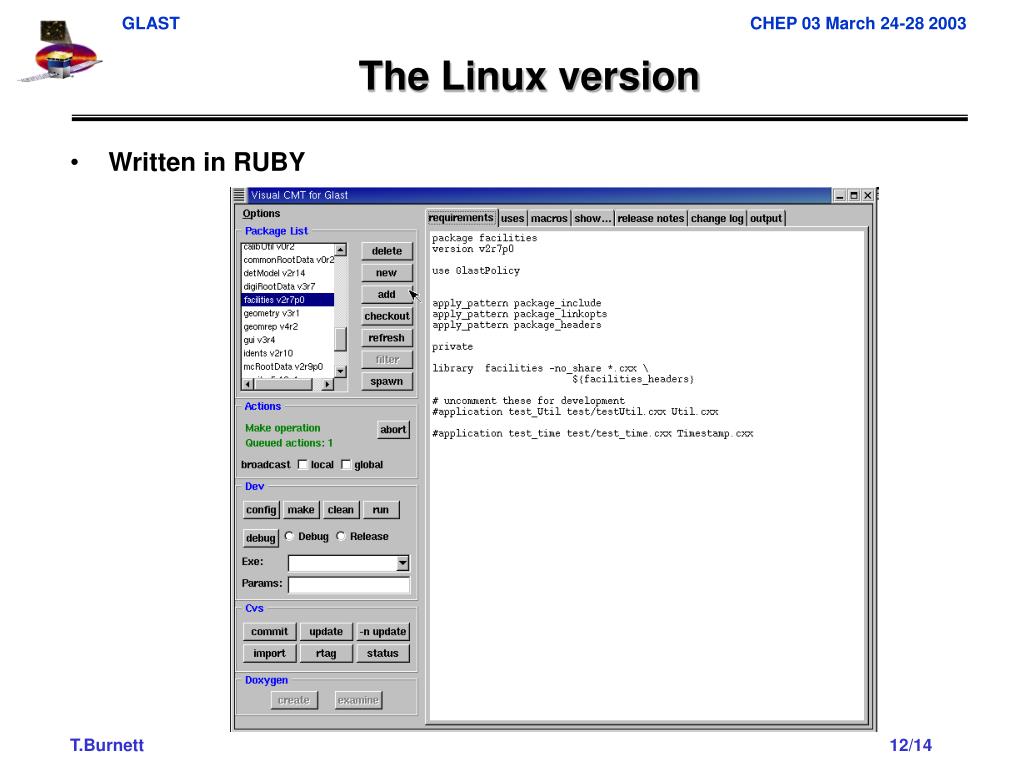Open the Exe dropdown list
1024x768 pixels.
403,562
